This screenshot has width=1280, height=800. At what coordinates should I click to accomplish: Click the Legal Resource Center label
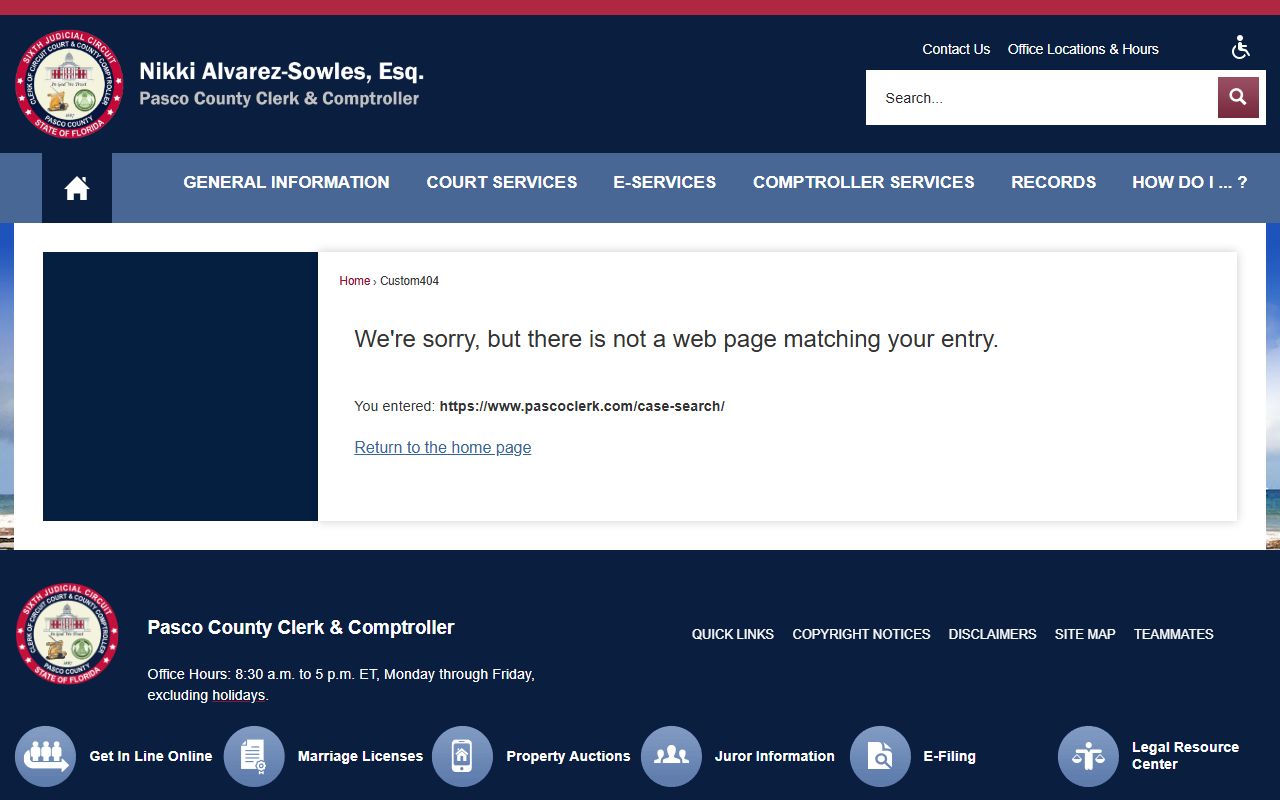pyautogui.click(x=1185, y=755)
